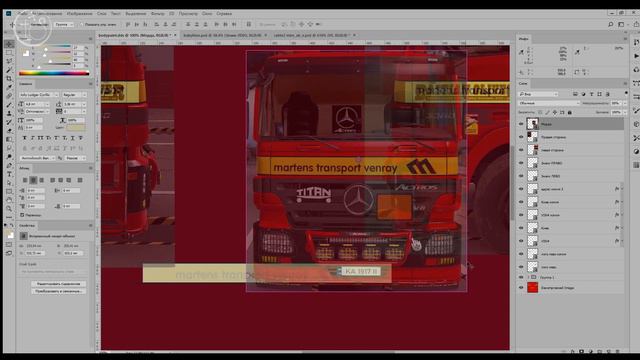Open the Окно menu
640x360 pixels.
(207, 13)
